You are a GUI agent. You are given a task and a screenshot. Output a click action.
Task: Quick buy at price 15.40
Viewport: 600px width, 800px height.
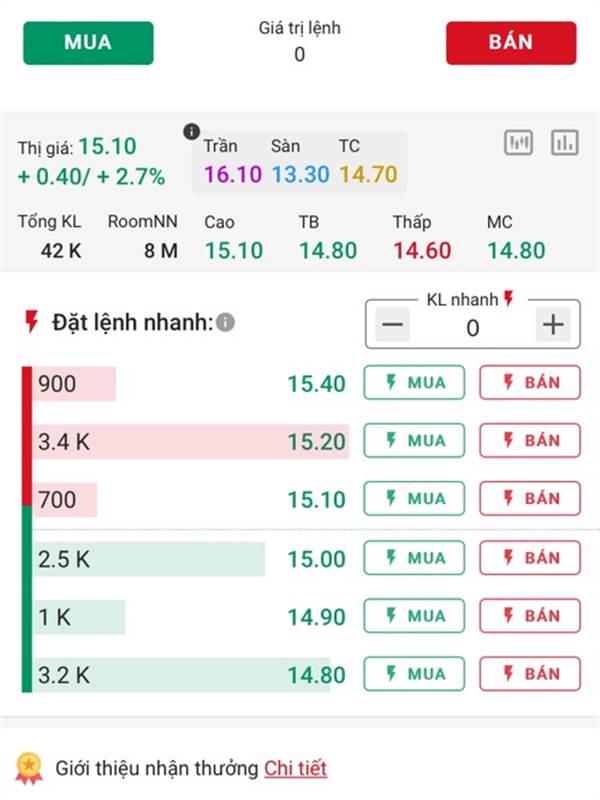(x=414, y=383)
